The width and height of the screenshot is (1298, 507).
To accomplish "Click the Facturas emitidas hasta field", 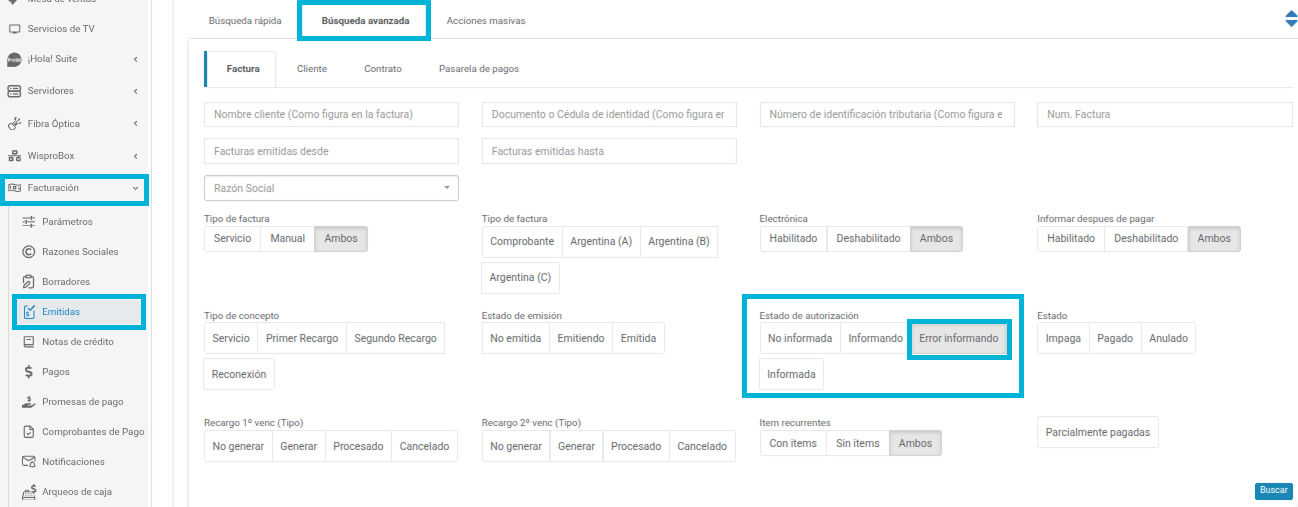I will [x=609, y=151].
